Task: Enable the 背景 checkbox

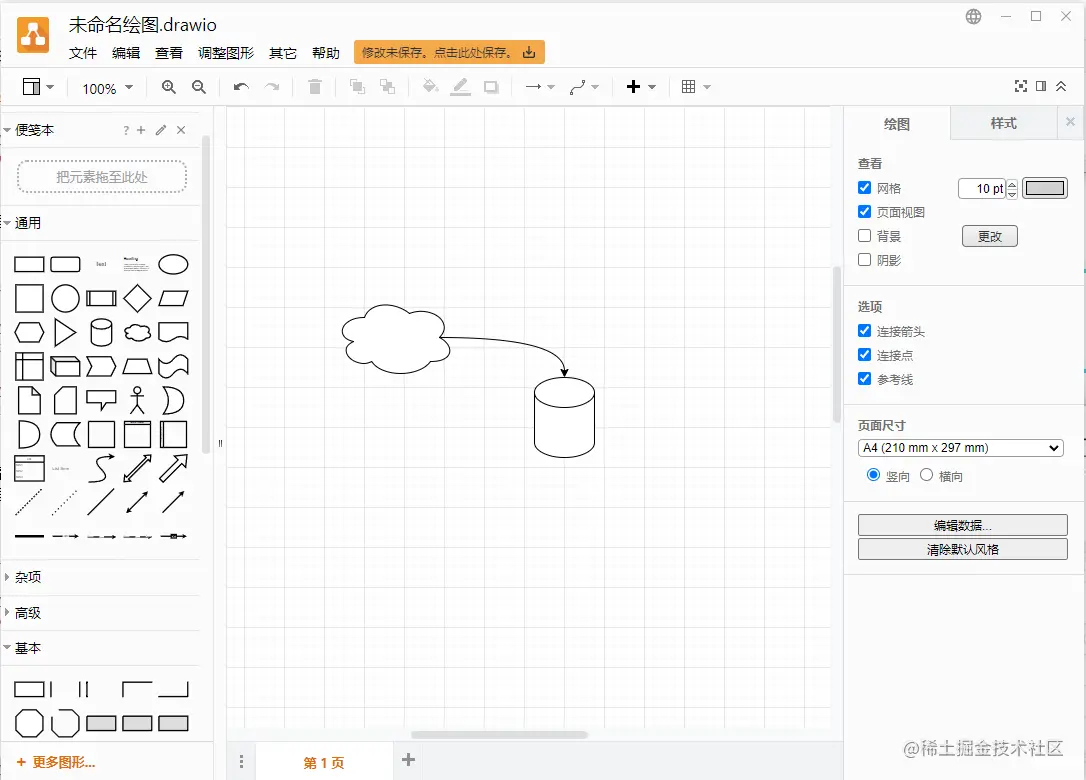Action: click(864, 236)
